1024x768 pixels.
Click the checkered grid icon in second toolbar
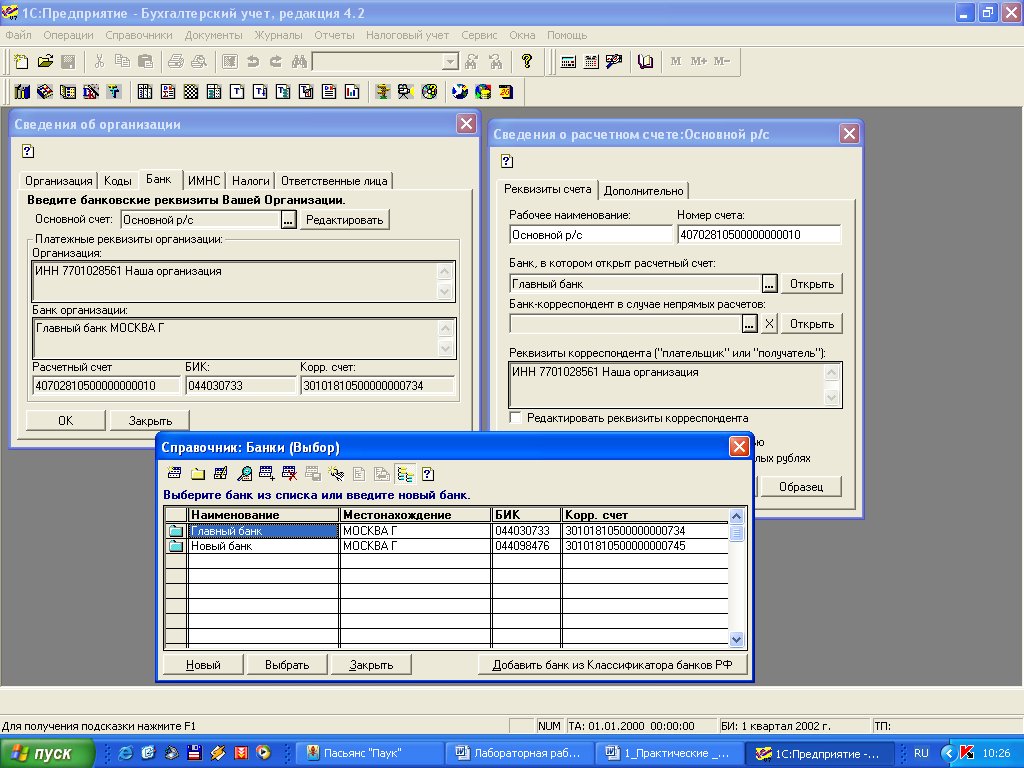(x=191, y=91)
